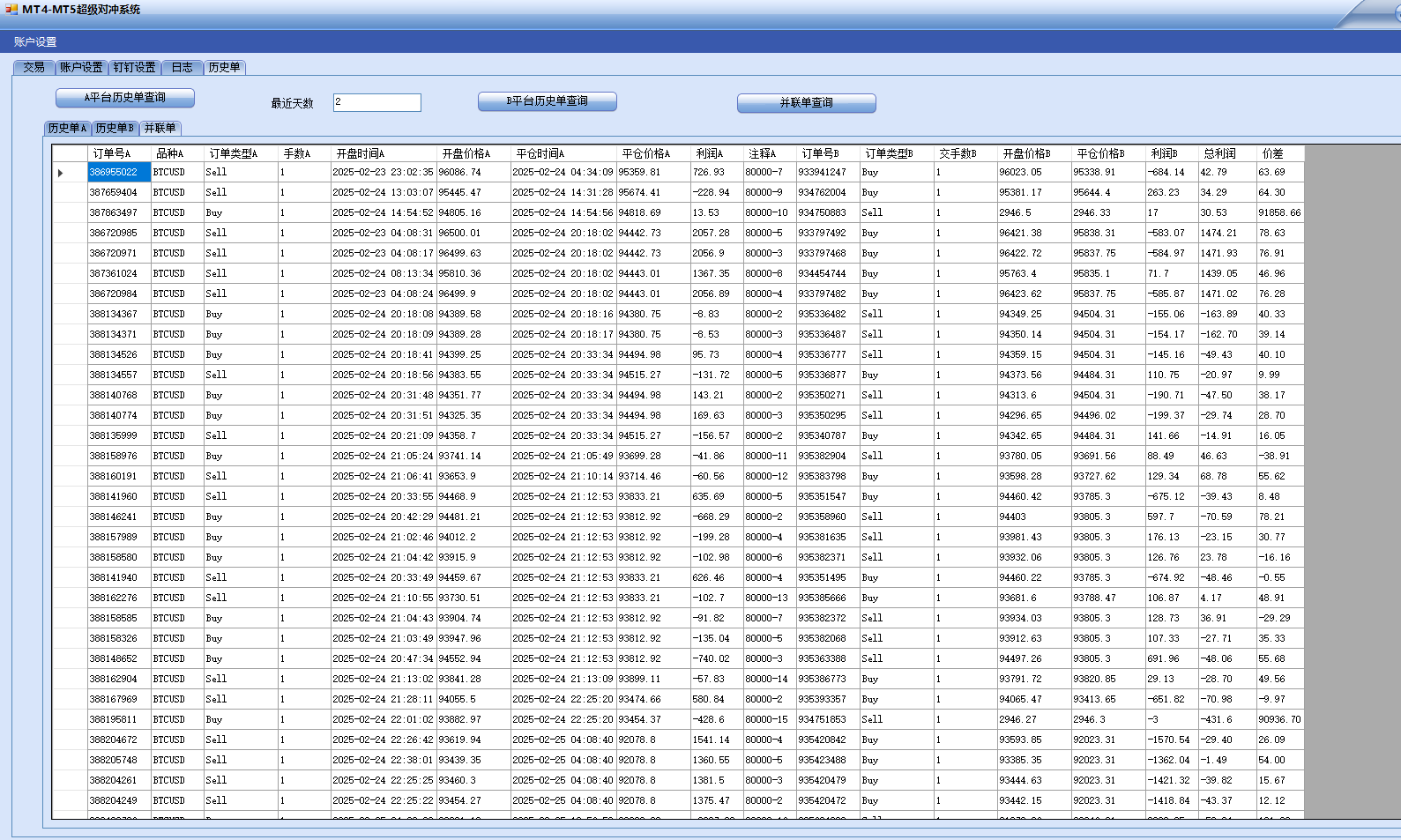Click the MT4-MT5 app icon in title bar

coord(11,10)
